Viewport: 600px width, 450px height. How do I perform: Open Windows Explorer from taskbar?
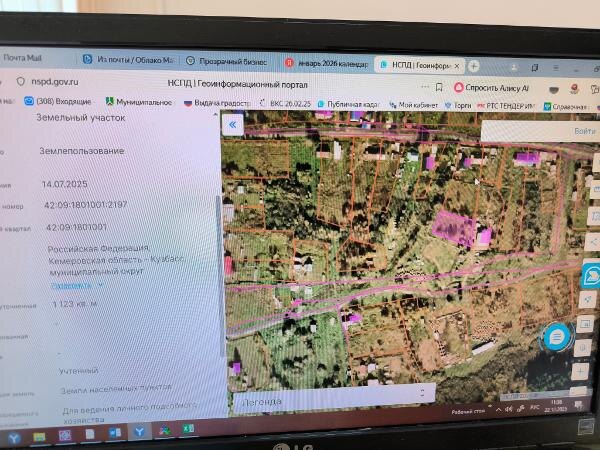[x=39, y=437]
